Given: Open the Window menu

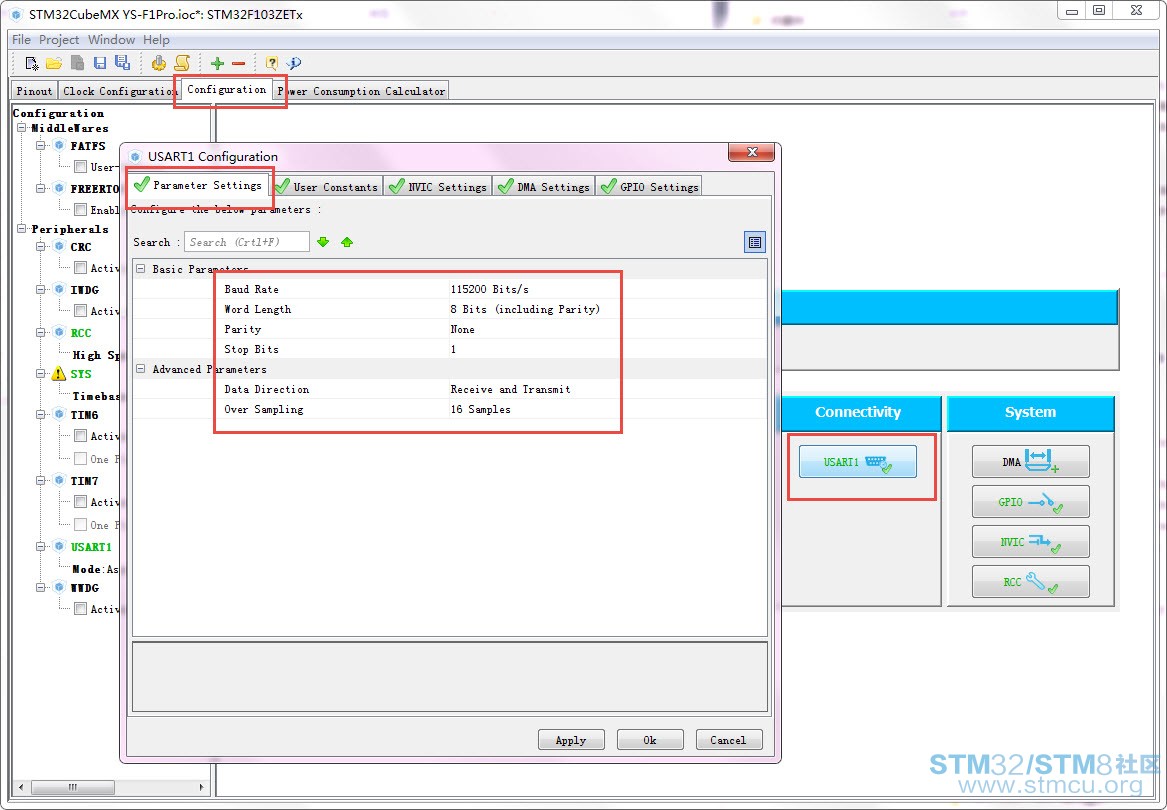Looking at the screenshot, I should click(x=111, y=39).
